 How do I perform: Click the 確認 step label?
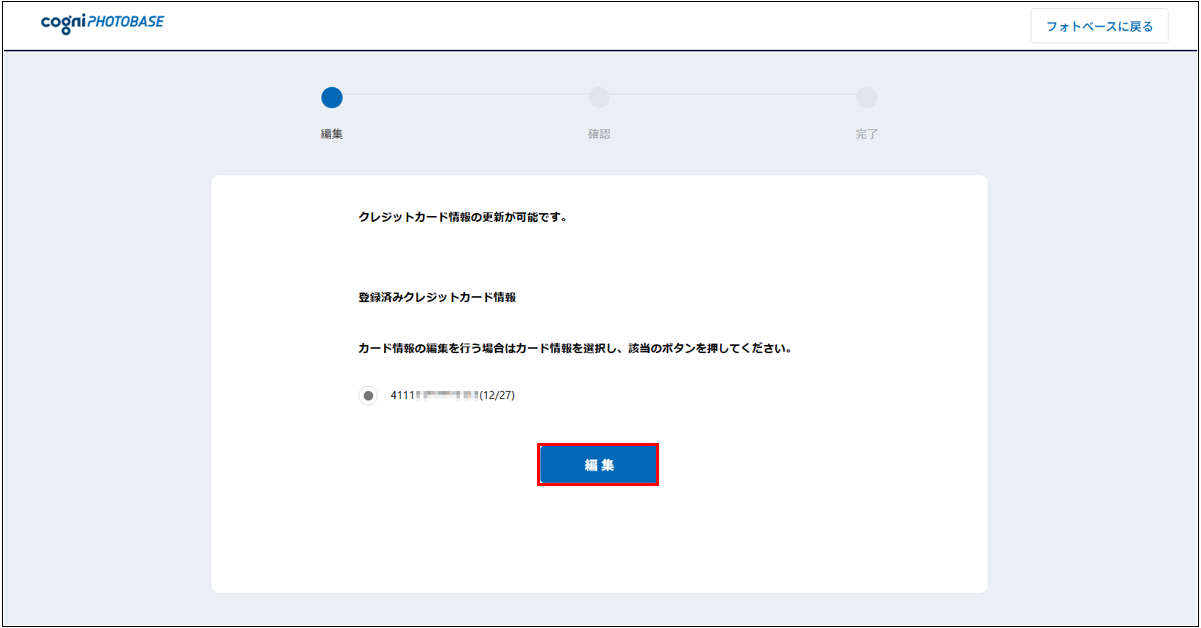(x=599, y=134)
